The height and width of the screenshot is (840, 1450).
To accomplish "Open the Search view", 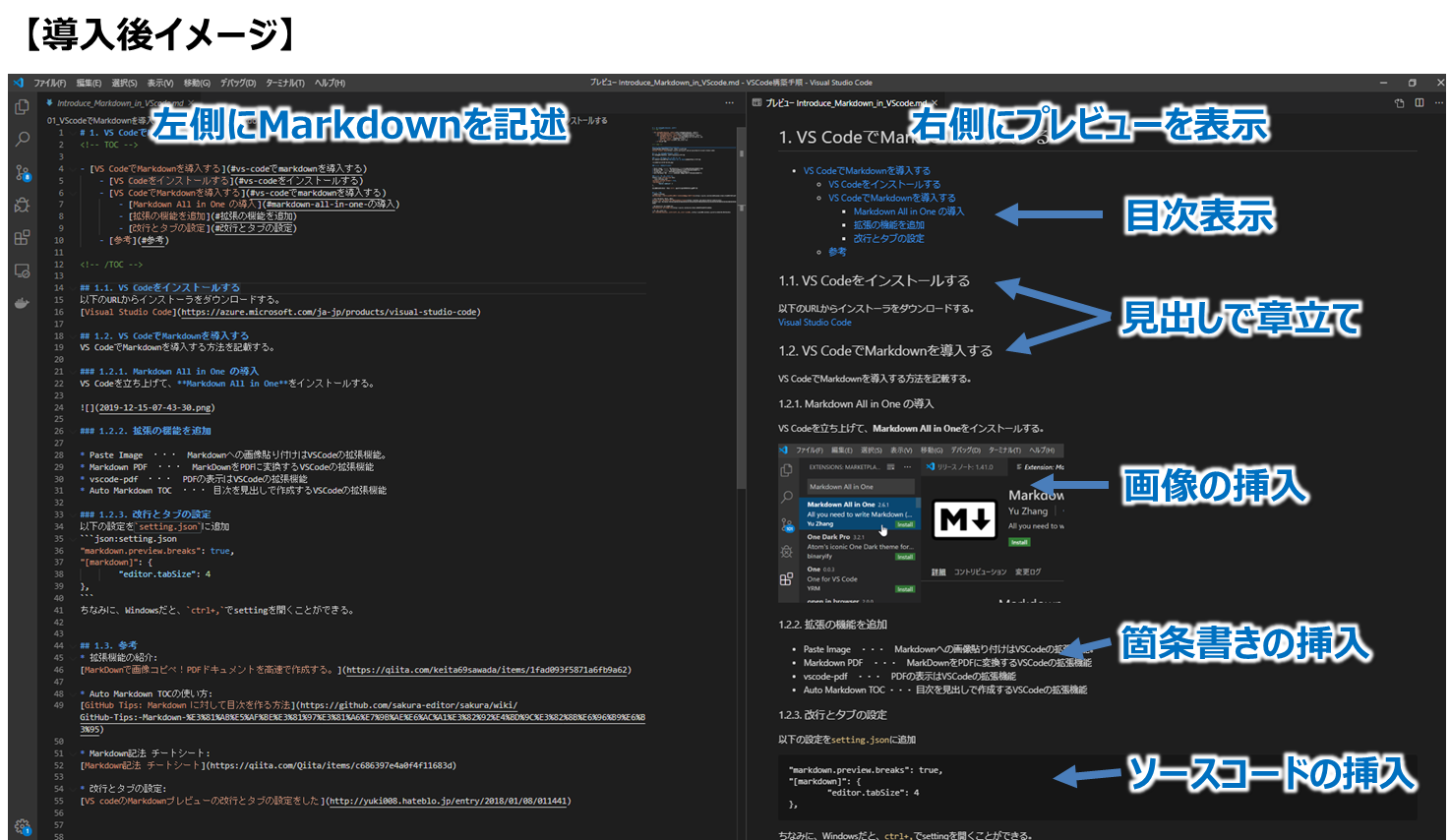I will tap(22, 139).
